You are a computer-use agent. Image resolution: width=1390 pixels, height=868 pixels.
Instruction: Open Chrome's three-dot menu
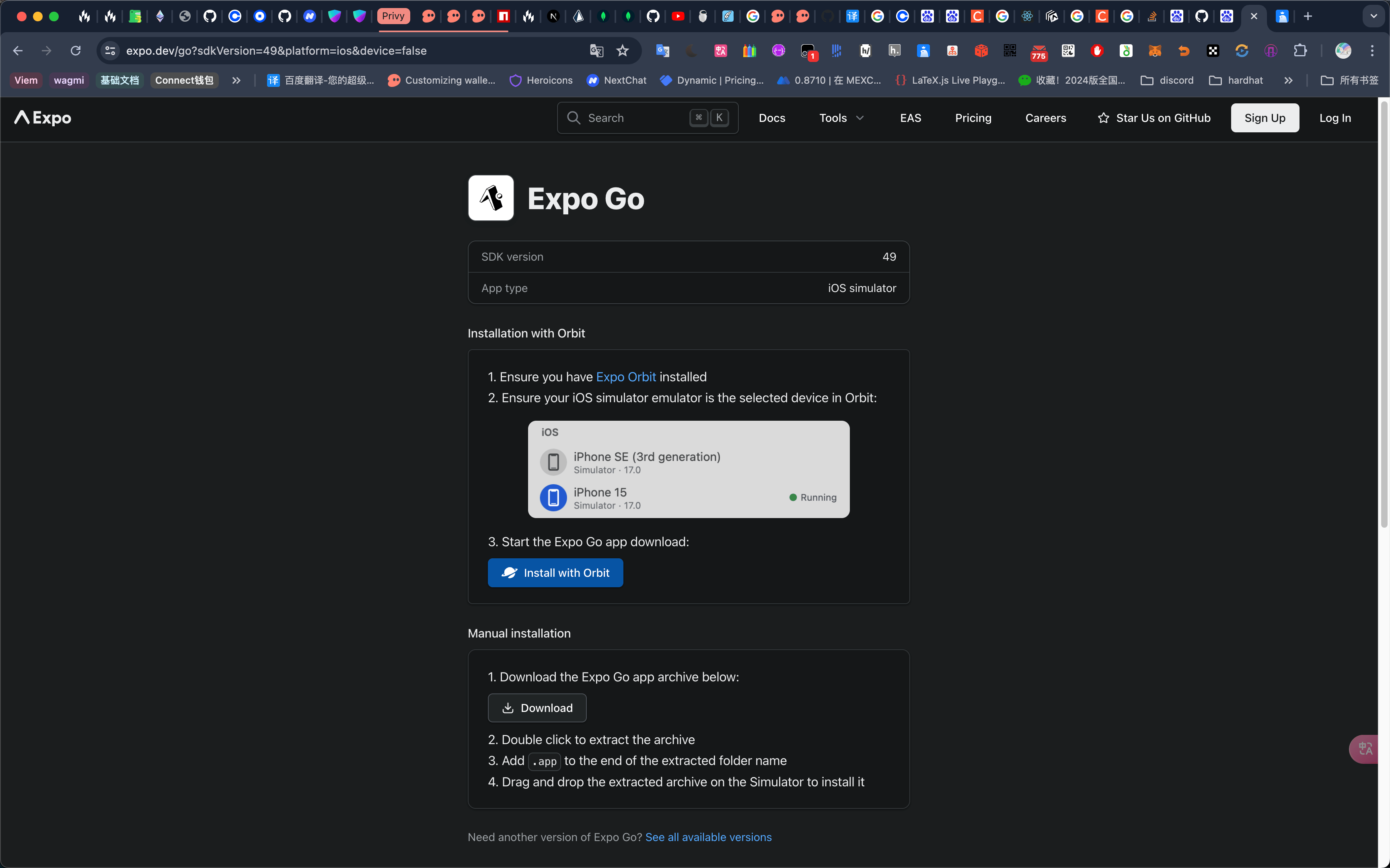(1372, 51)
